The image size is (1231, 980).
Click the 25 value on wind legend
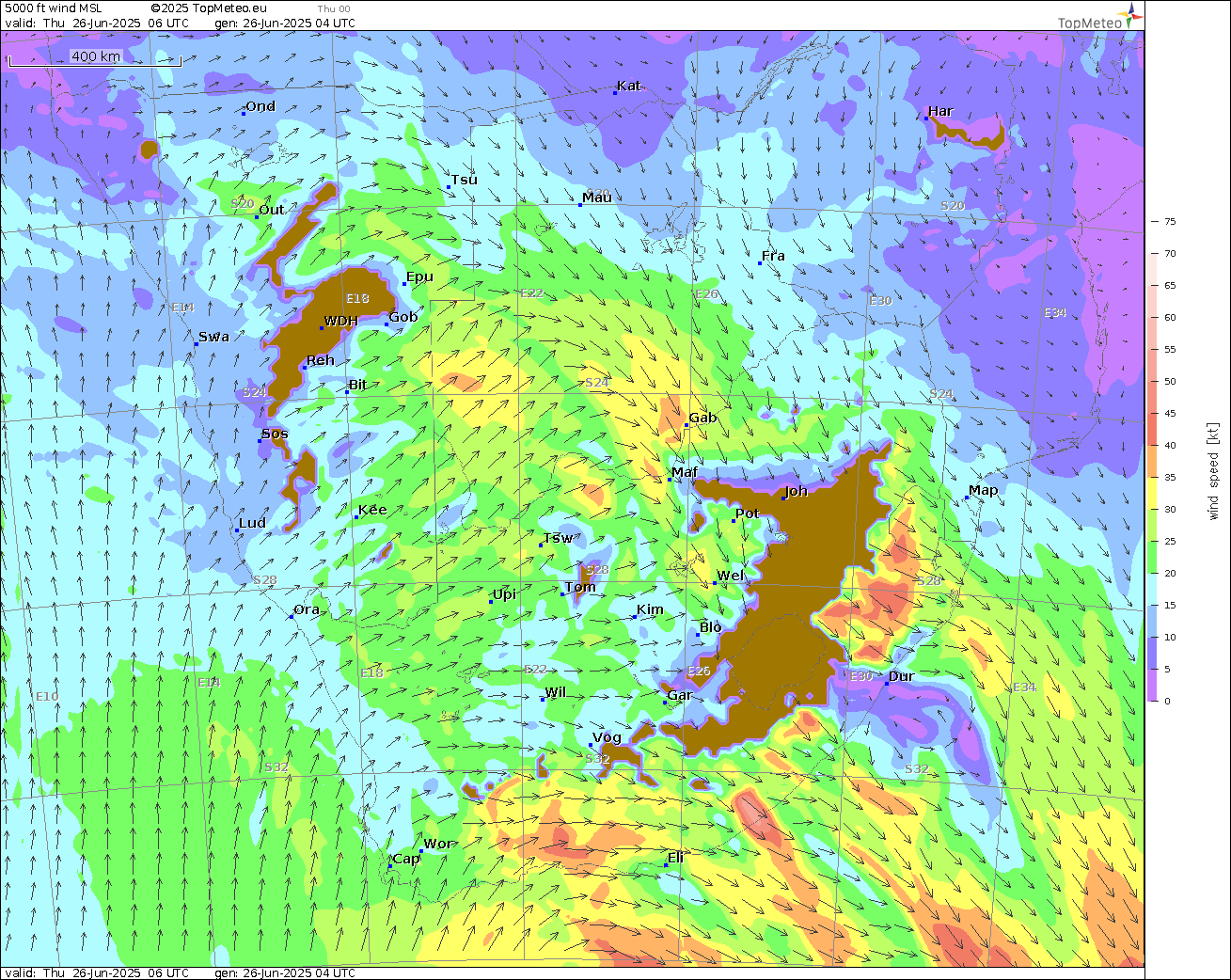(x=1170, y=542)
